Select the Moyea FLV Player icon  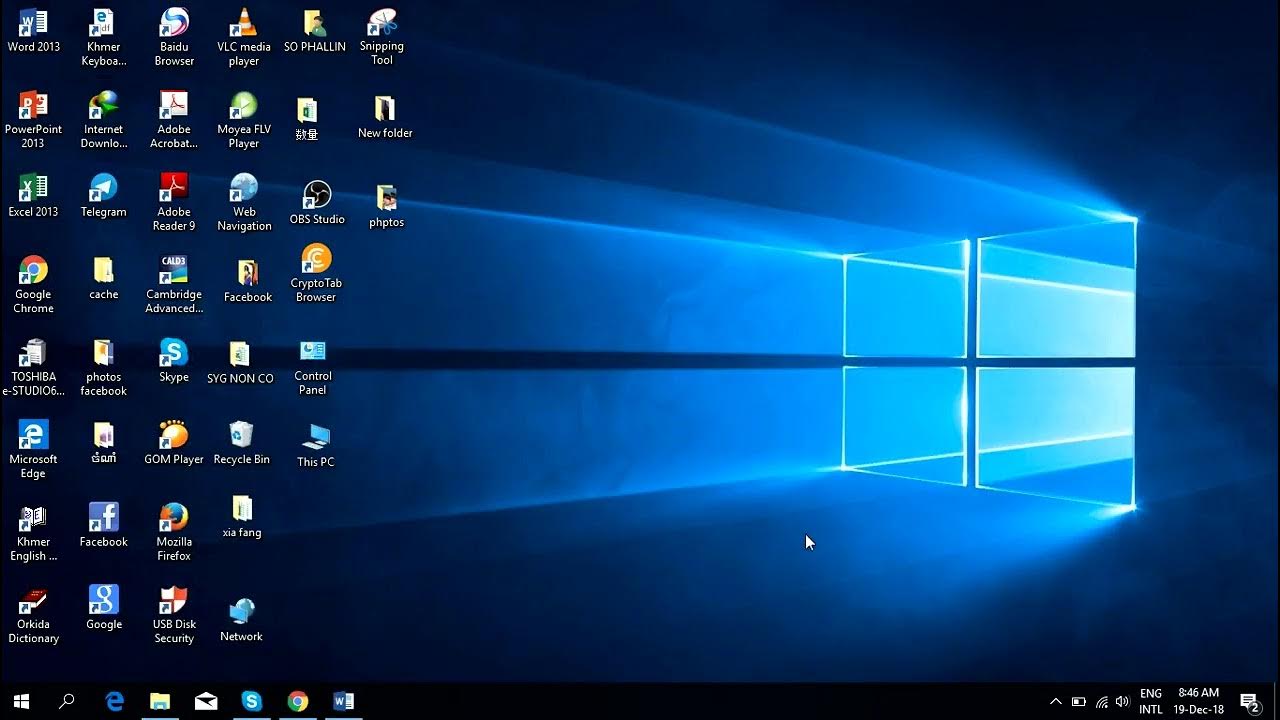coord(244,120)
